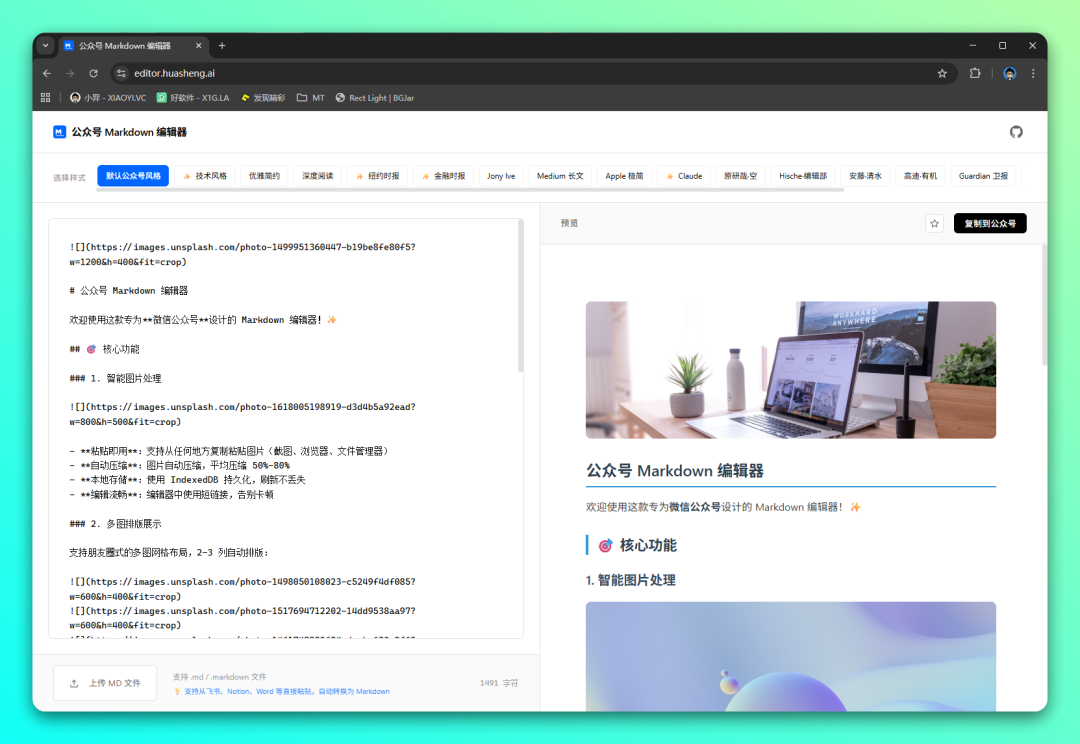
Task: Open the 发现精彩 bookmark
Action: pos(263,98)
